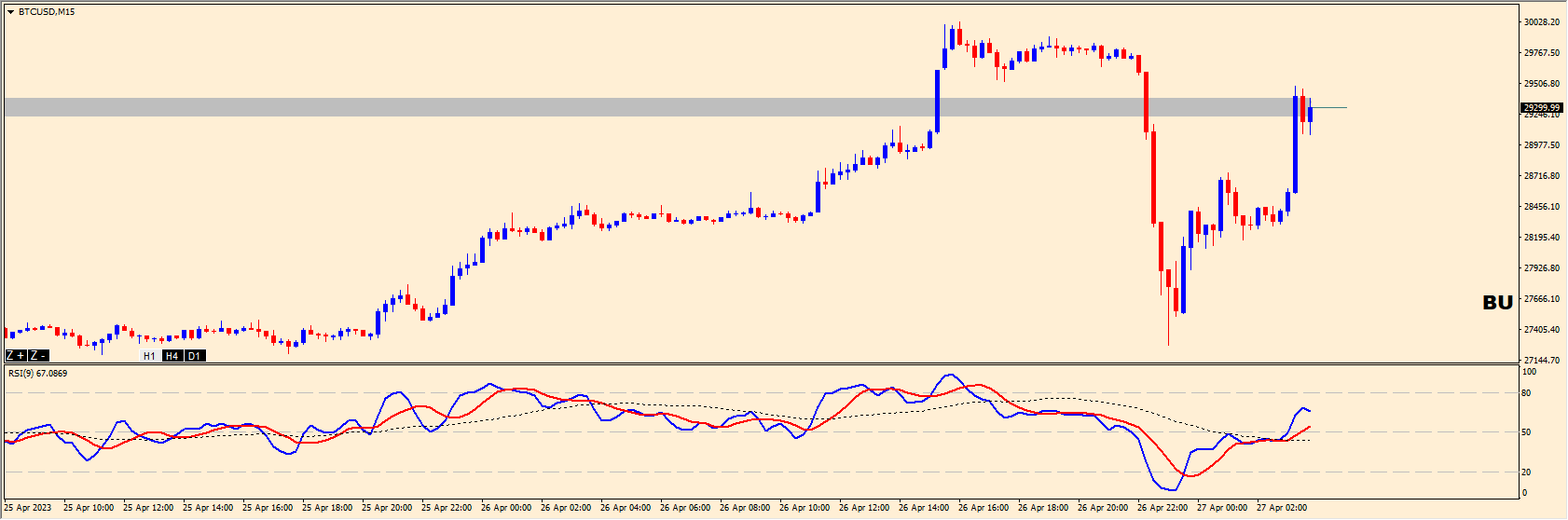Switch to the H4 timeframe
The image size is (1568, 520).
tap(172, 356)
